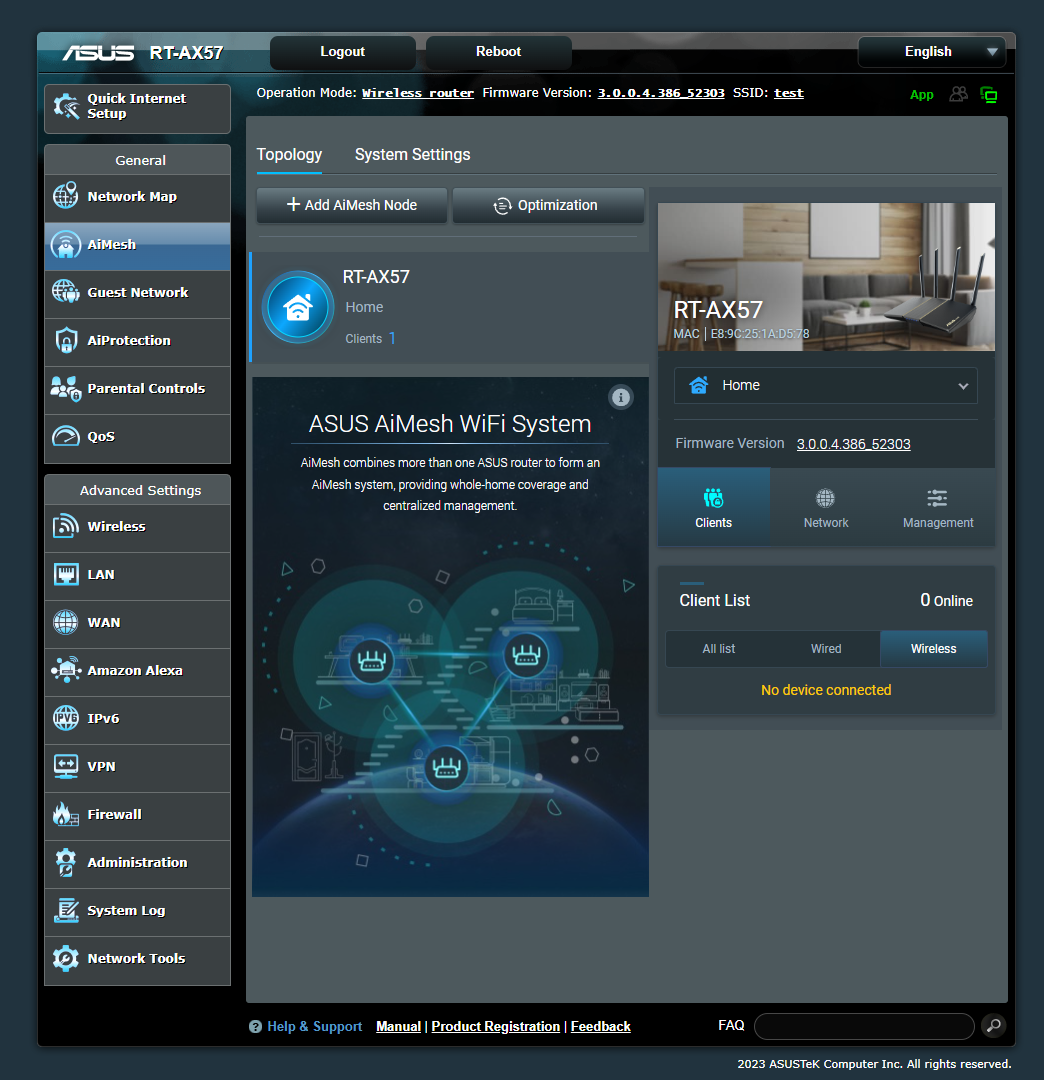Click the info icon on AiMesh banner
The height and width of the screenshot is (1080, 1044).
pyautogui.click(x=620, y=397)
